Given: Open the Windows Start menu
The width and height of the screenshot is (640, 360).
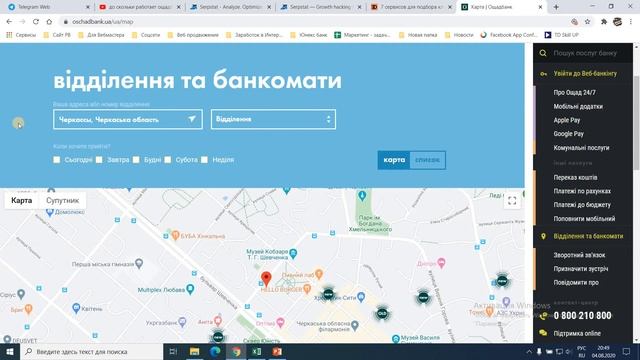Looking at the screenshot, I should 10,351.
